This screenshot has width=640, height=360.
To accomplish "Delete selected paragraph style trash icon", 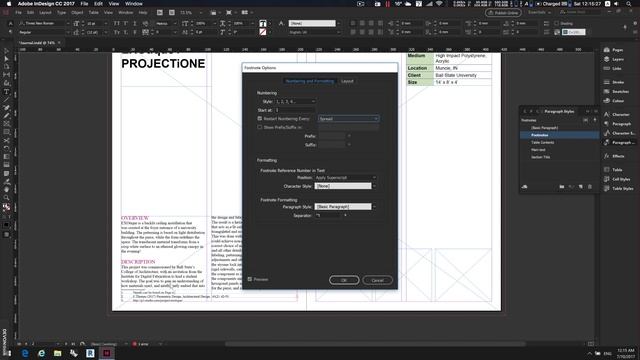I will tap(590, 187).
